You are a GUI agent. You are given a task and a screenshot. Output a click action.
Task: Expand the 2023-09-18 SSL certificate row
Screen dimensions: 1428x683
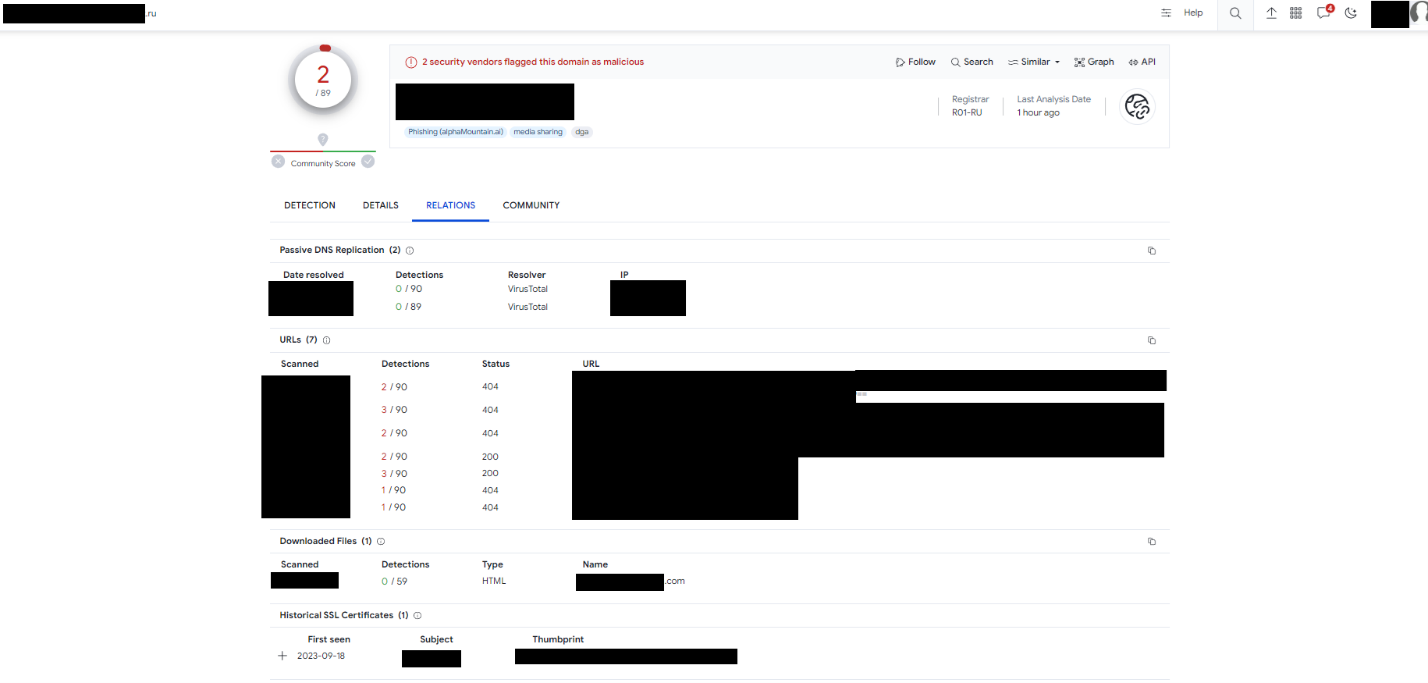pos(282,656)
